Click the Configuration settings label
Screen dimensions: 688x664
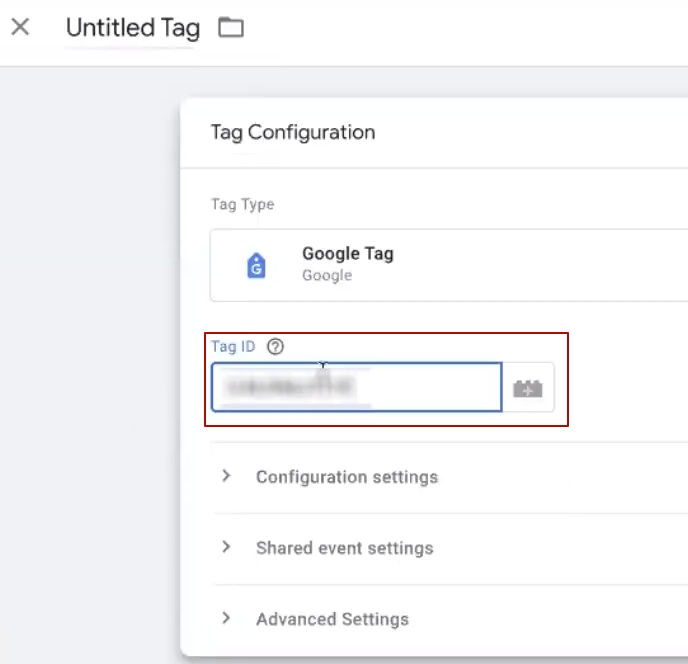pos(346,477)
